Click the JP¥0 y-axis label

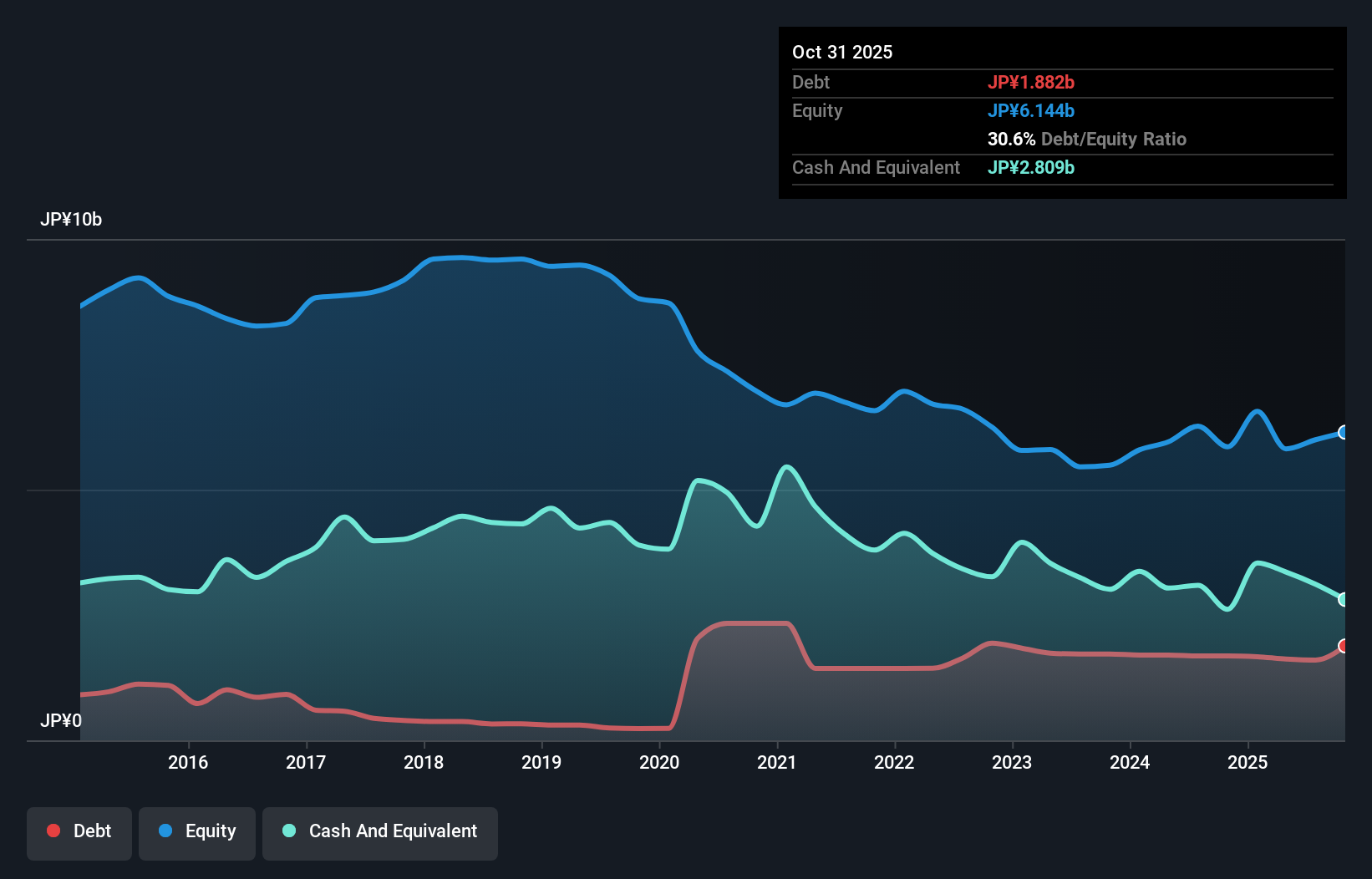pyautogui.click(x=61, y=720)
